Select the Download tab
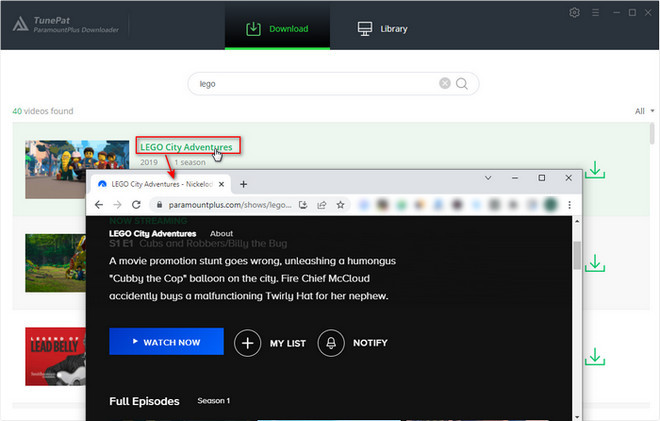The image size is (660, 421). click(x=276, y=29)
